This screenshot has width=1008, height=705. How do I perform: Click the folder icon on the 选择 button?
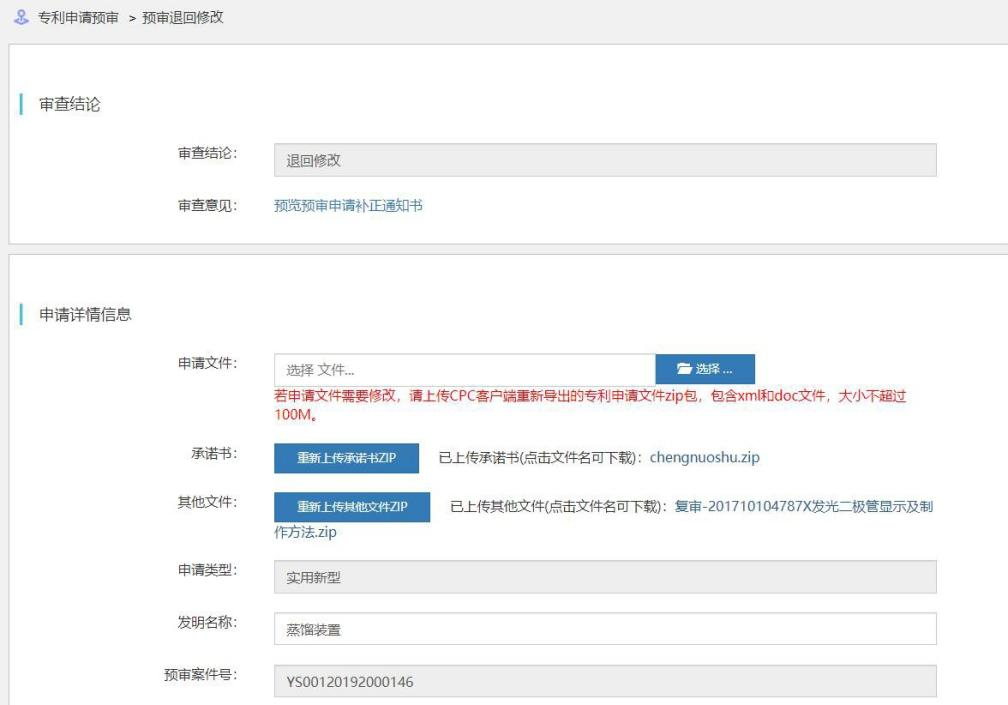point(684,370)
